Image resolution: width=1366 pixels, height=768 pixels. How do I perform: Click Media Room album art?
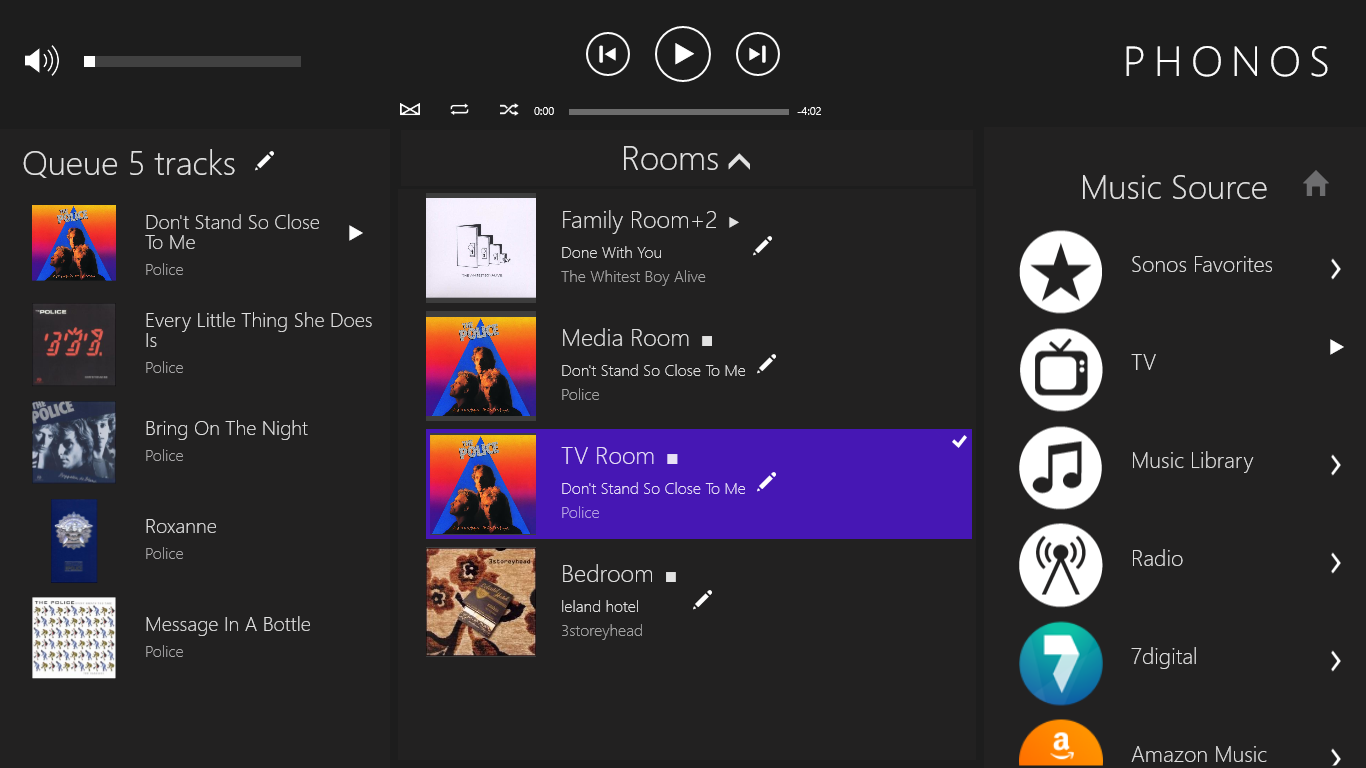(481, 366)
